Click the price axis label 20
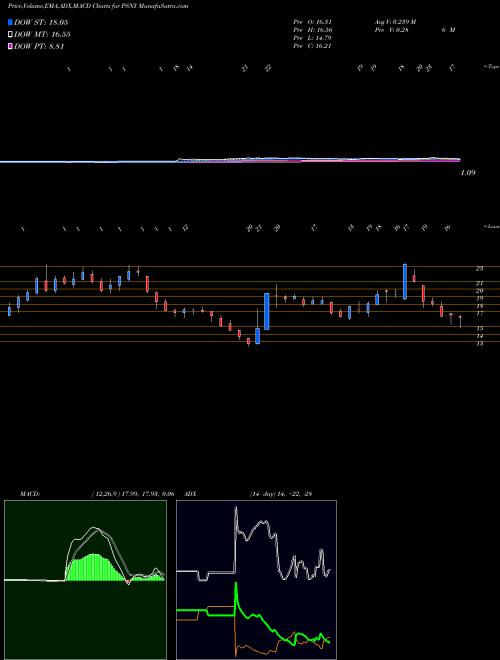500x660 pixels. click(x=479, y=291)
